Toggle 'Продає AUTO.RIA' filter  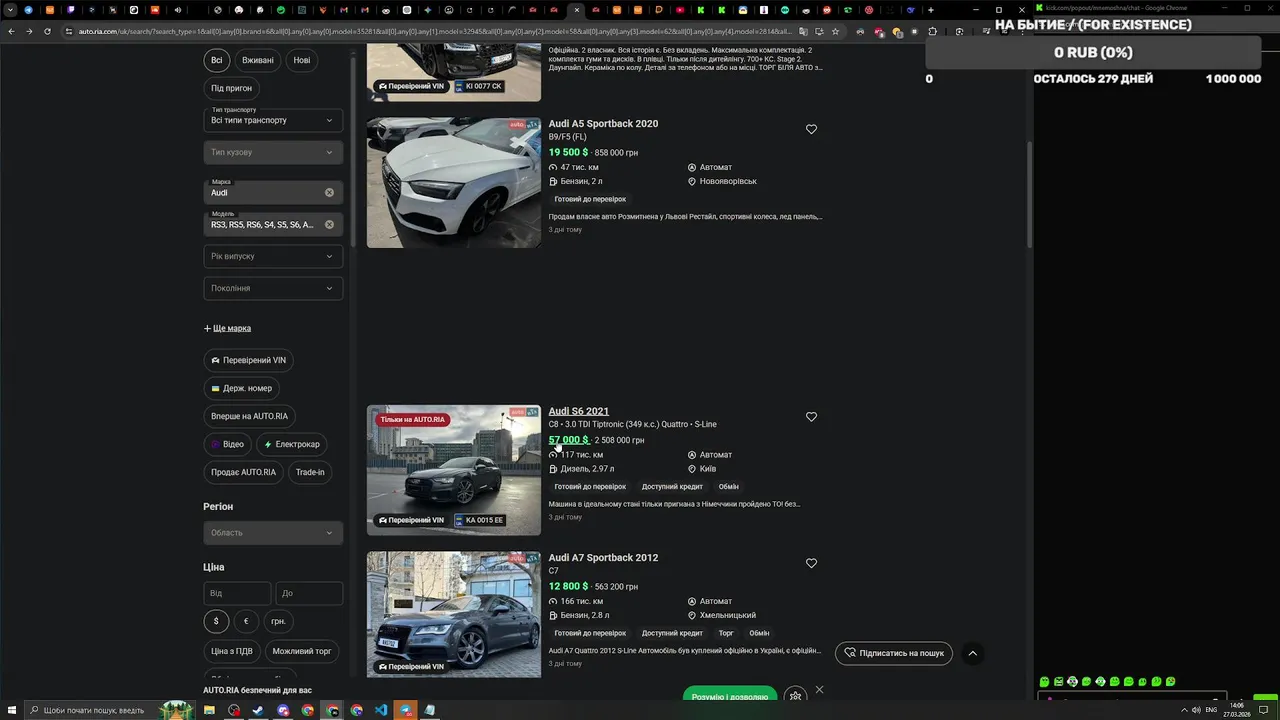point(243,472)
